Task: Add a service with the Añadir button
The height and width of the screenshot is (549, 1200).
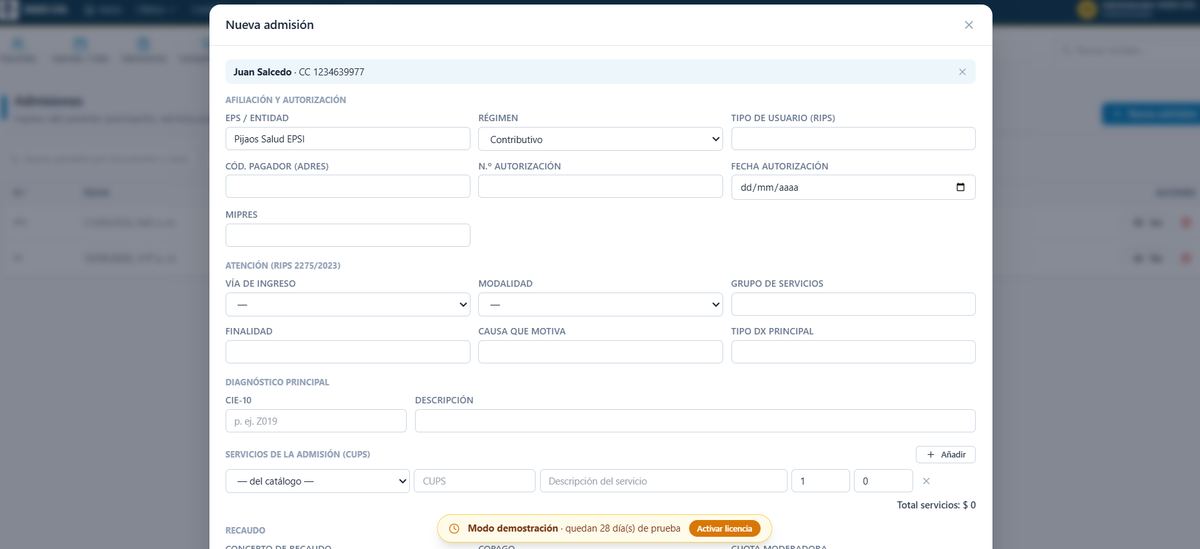Action: (945, 454)
